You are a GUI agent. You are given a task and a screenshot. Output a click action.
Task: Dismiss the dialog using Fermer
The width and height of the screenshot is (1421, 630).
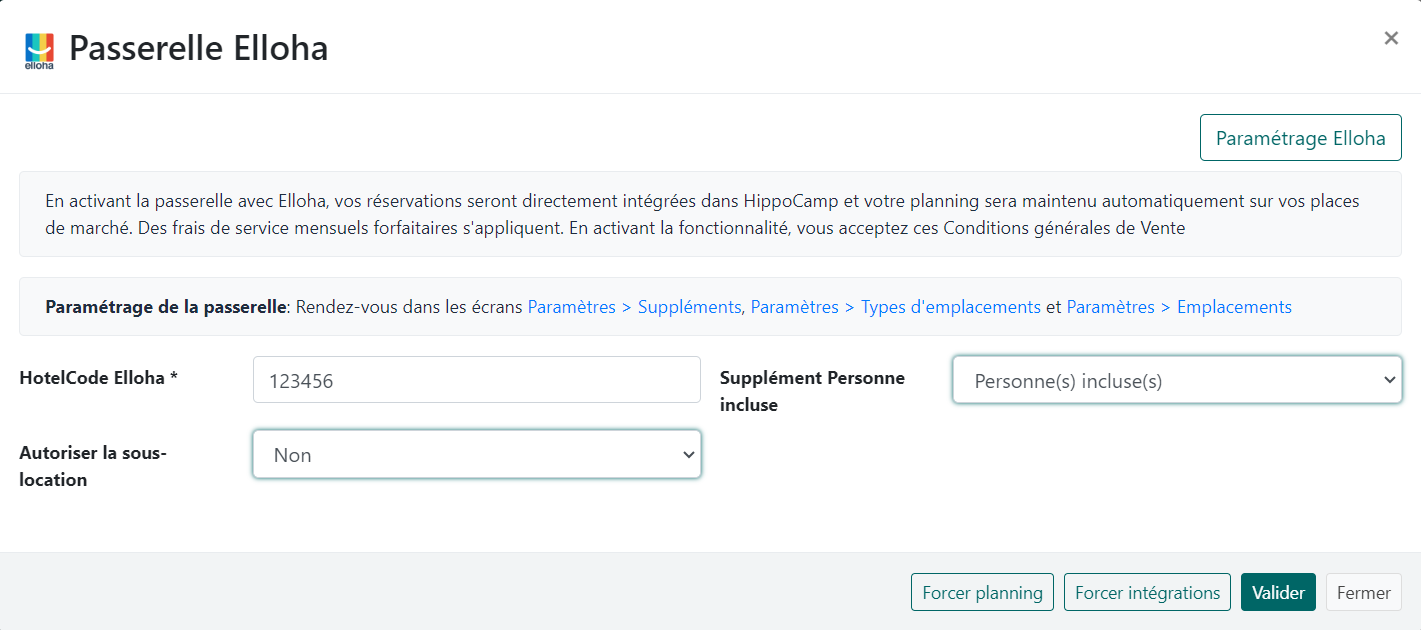1363,592
